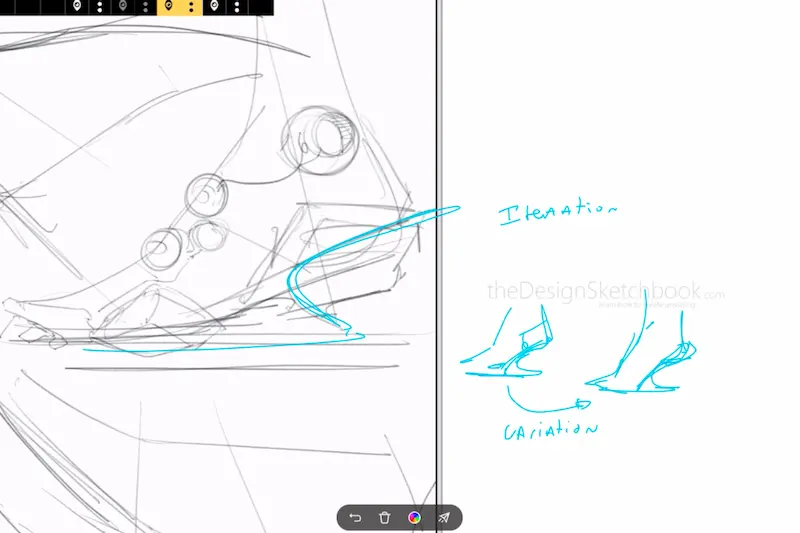800x533 pixels.
Task: Open the dimmed gray layer's three-dot menu
Action: pyautogui.click(x=145, y=7)
